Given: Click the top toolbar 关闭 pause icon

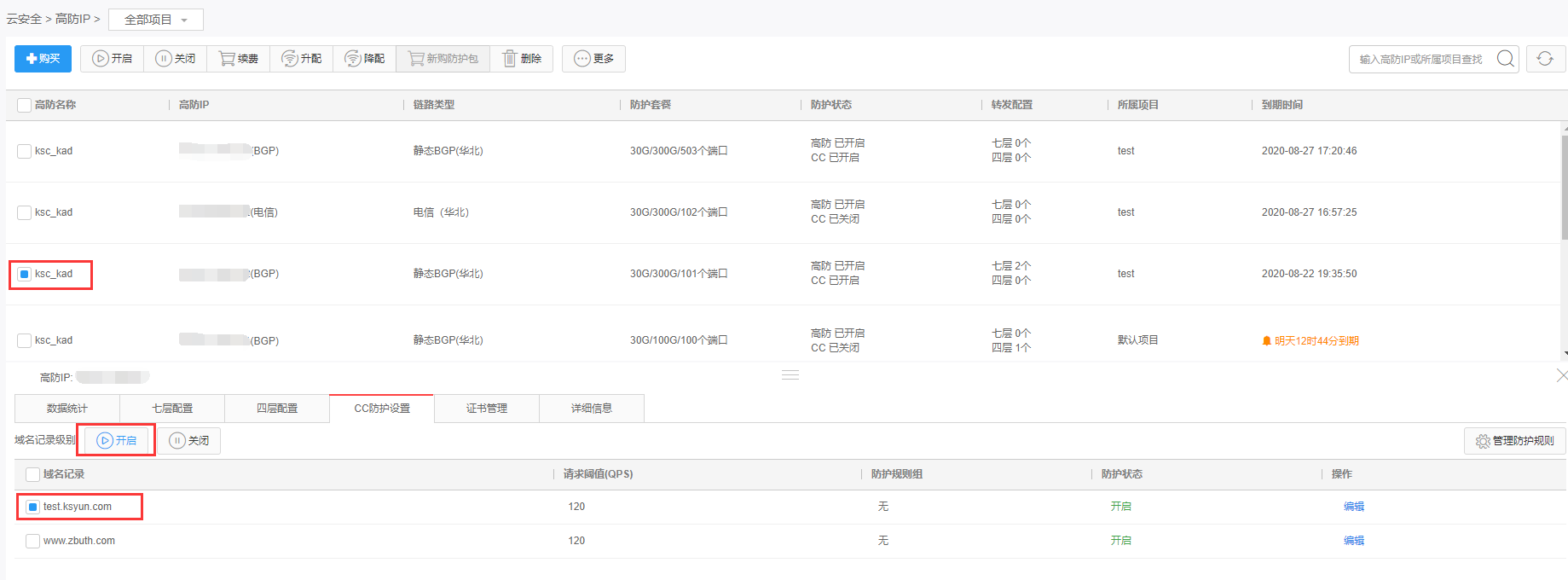Looking at the screenshot, I should [164, 59].
